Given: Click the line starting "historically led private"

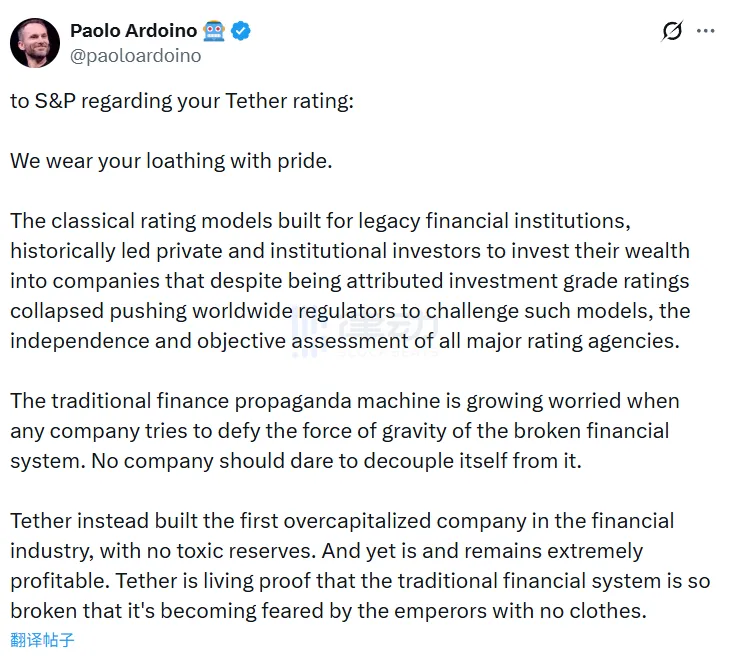Looking at the screenshot, I should pyautogui.click(x=350, y=250).
